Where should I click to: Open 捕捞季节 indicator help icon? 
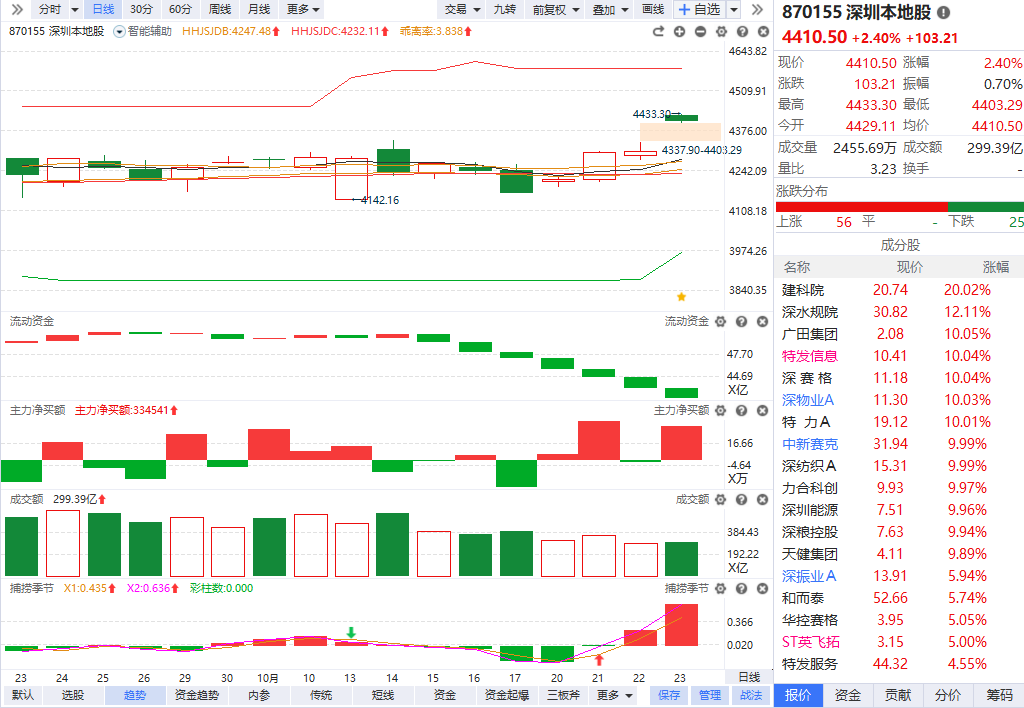[x=741, y=588]
